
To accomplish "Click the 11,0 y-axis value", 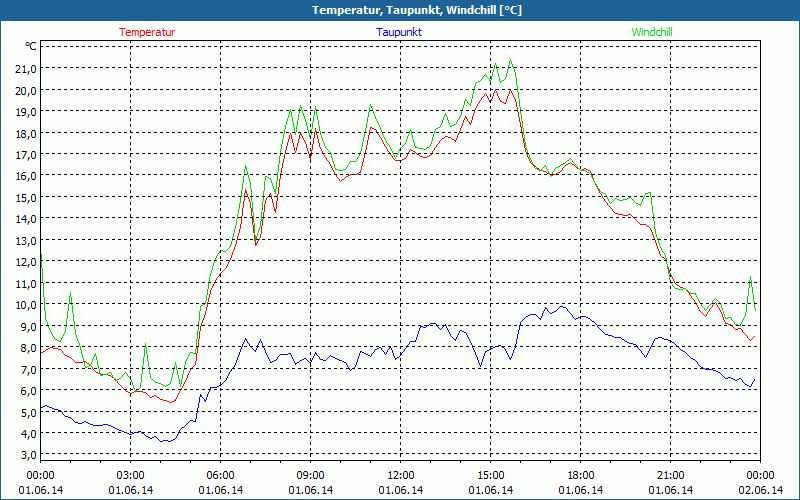I will 26,283.
